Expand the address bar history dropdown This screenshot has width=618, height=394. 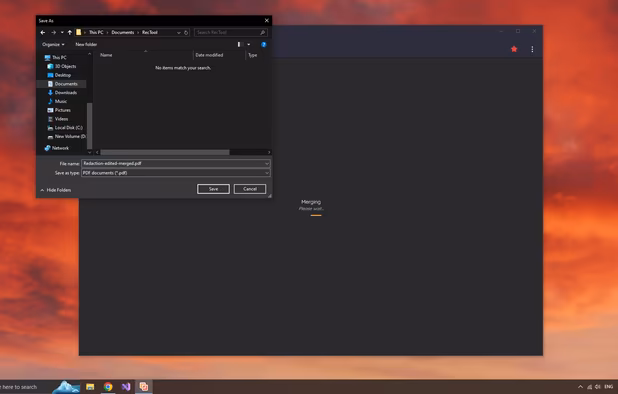click(x=179, y=32)
